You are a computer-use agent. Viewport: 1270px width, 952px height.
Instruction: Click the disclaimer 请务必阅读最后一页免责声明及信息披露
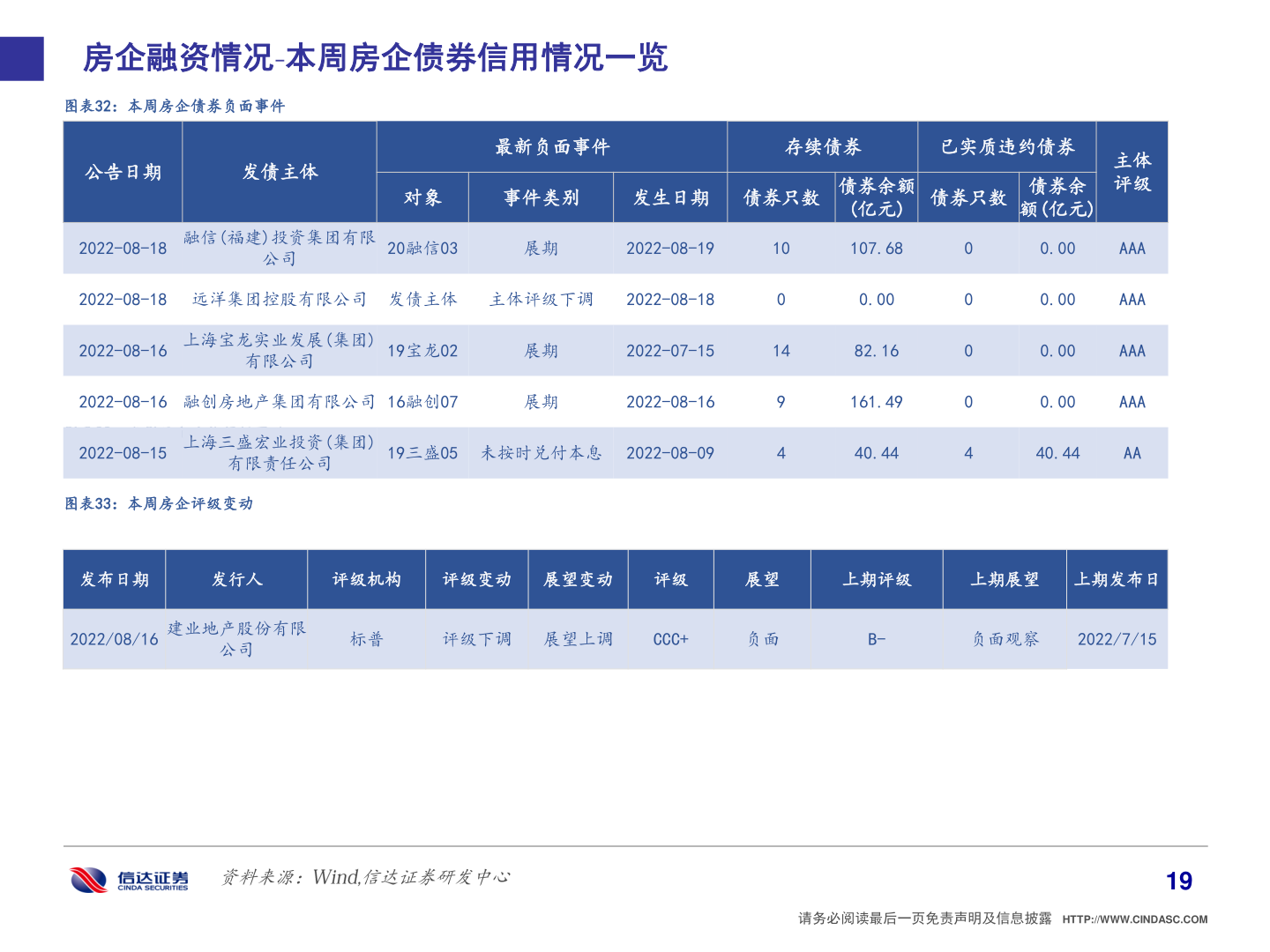[925, 919]
